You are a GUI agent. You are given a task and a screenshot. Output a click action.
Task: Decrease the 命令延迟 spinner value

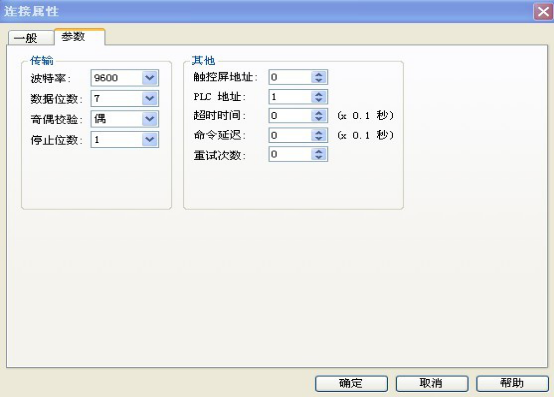319,138
